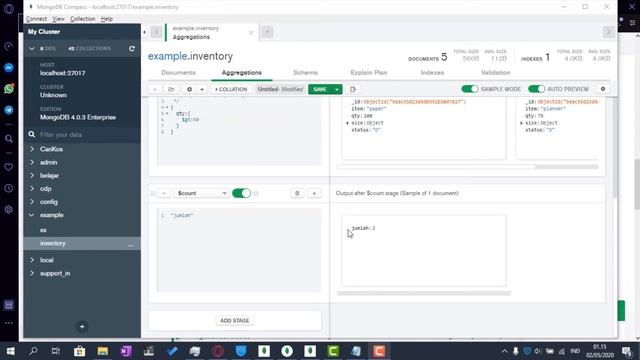Open OneNote from taskbar
The height and width of the screenshot is (360, 640).
(x=126, y=351)
